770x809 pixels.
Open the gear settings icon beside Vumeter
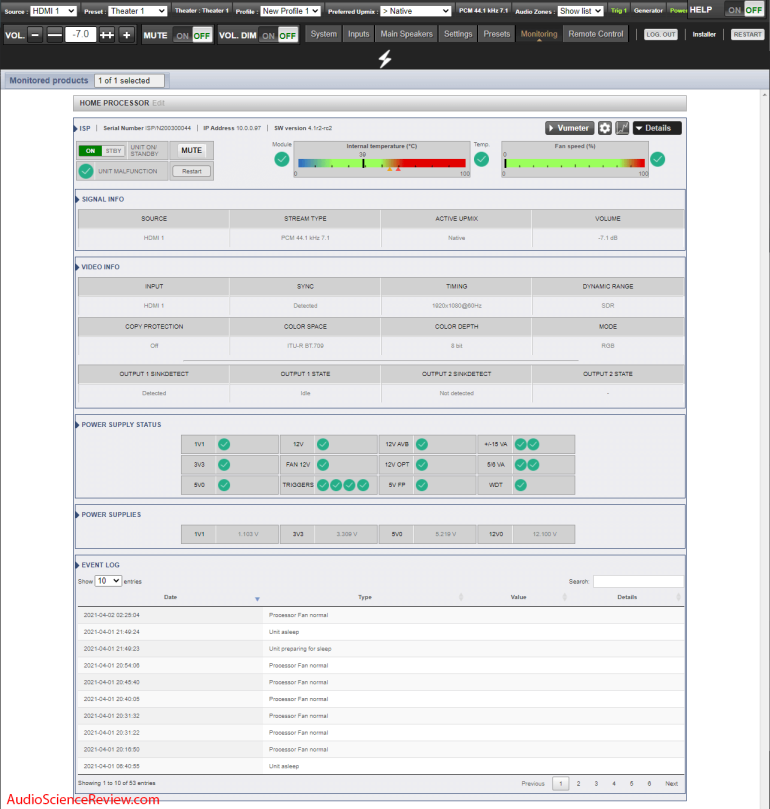[x=605, y=128]
